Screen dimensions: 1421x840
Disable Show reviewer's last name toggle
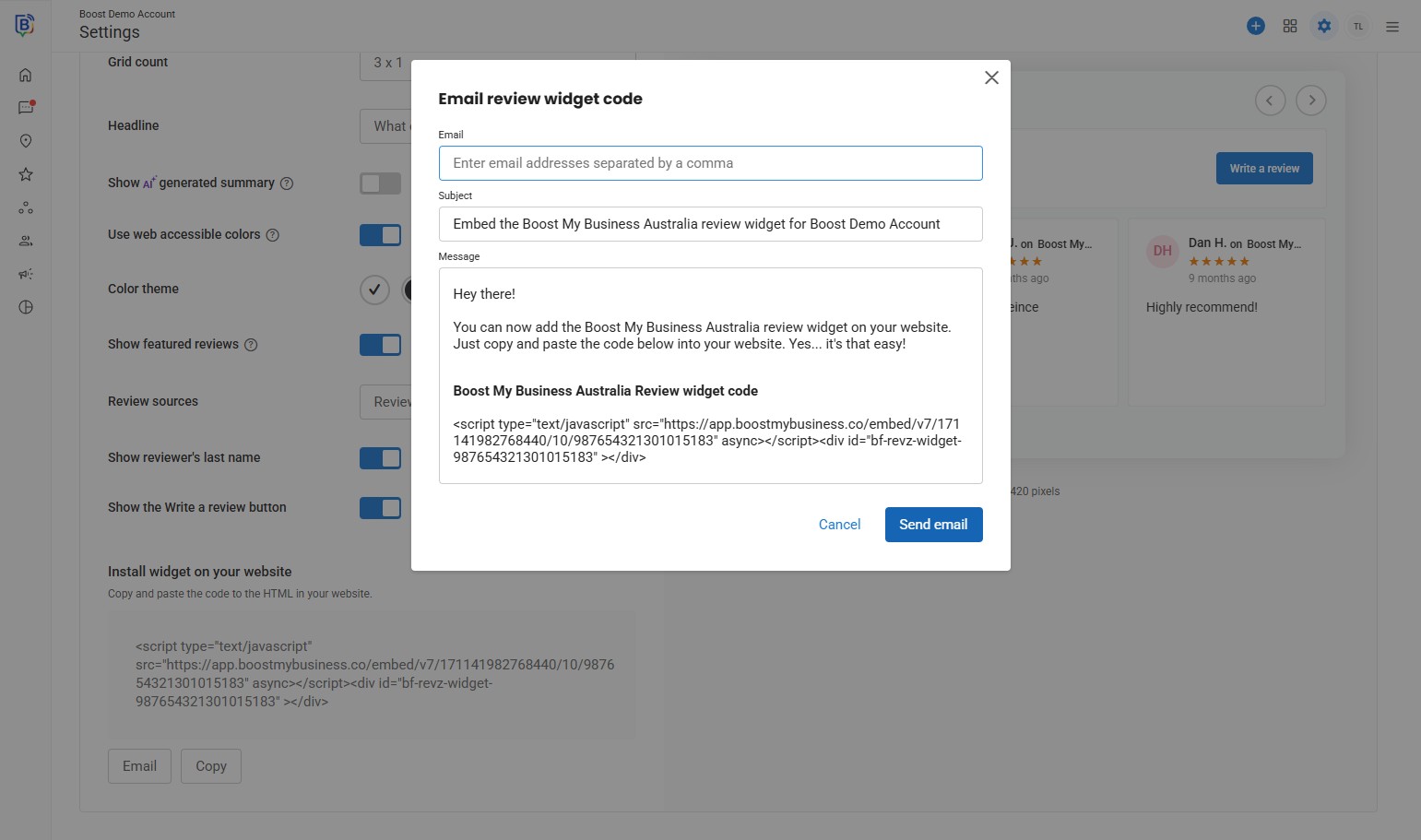pos(380,458)
